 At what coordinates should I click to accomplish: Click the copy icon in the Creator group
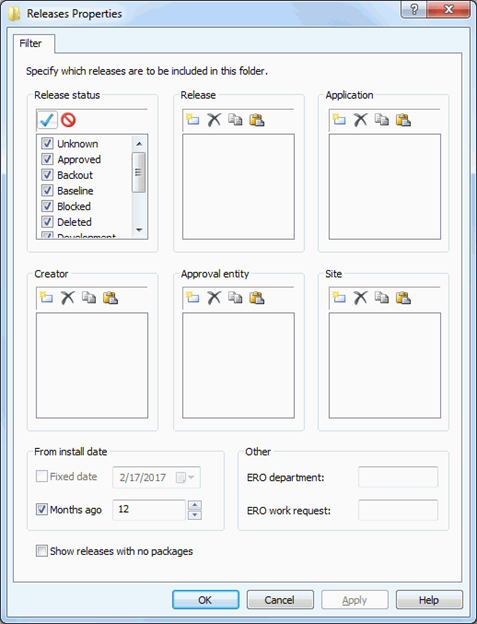pyautogui.click(x=89, y=297)
